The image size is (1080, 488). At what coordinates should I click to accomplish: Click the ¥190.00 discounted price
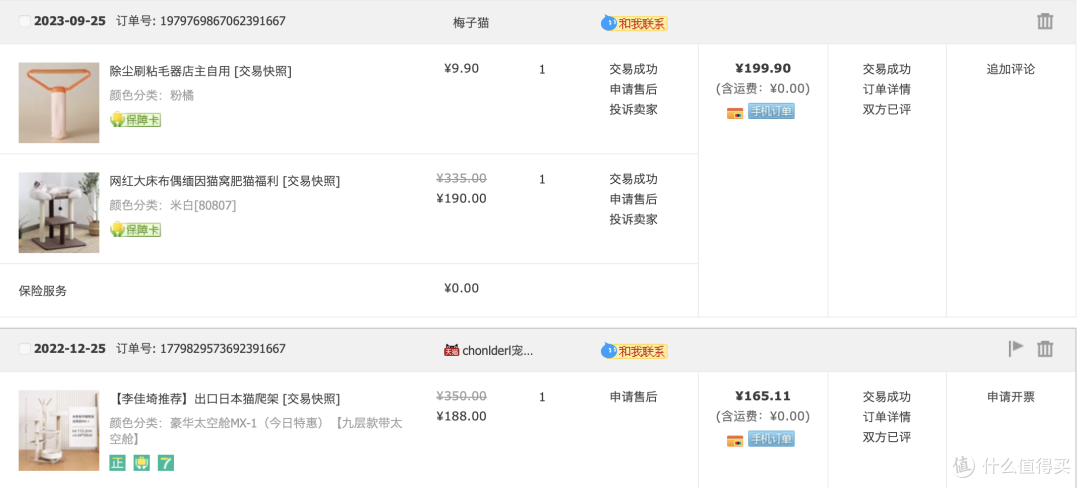[461, 199]
